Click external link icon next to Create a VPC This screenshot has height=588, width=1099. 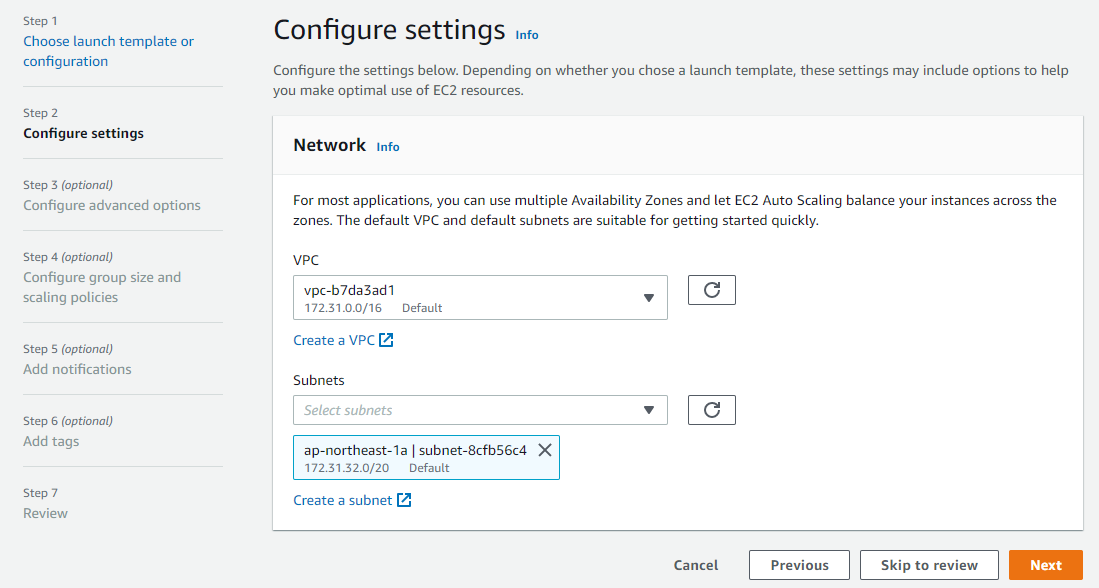coord(386,340)
